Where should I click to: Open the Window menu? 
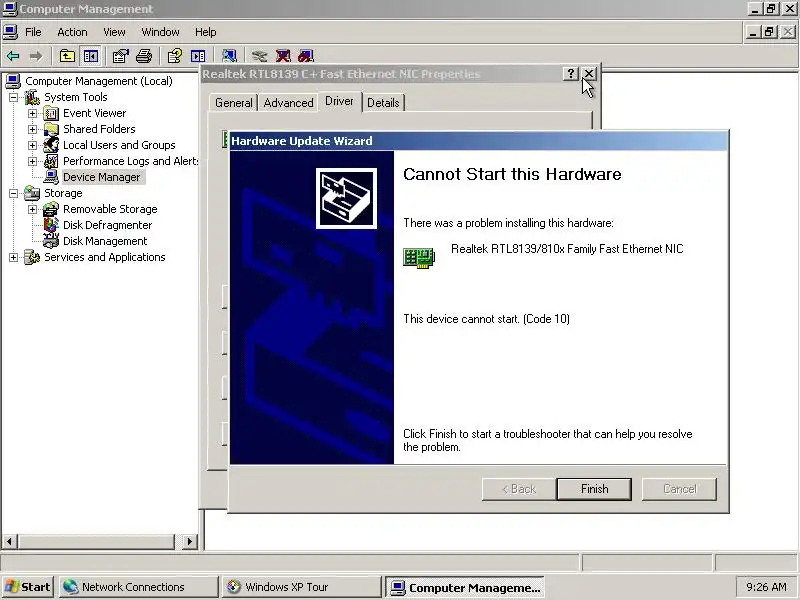coord(160,32)
